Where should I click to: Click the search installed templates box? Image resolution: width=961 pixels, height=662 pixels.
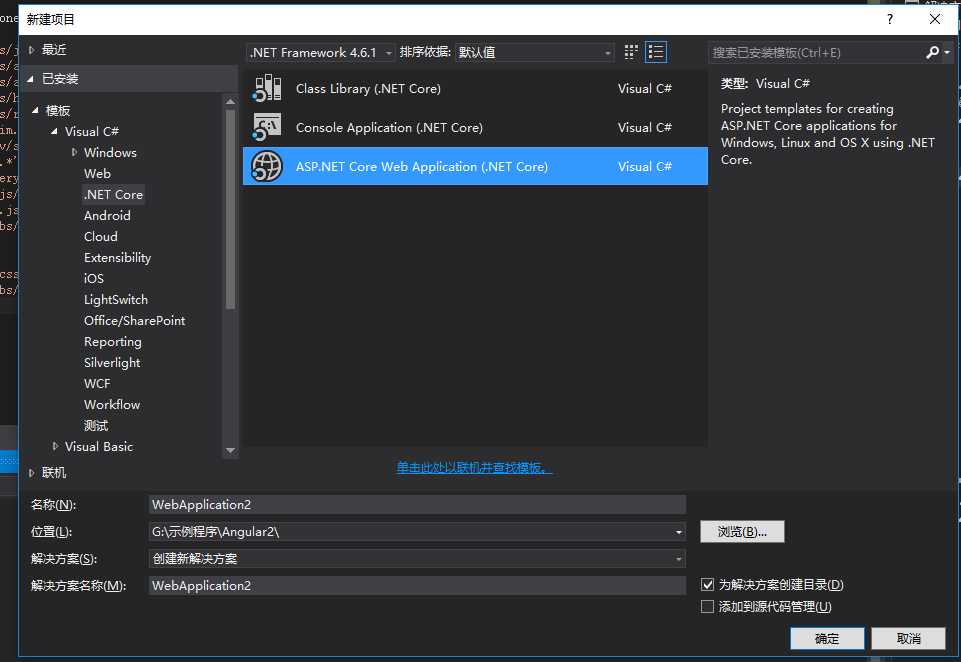coord(815,53)
